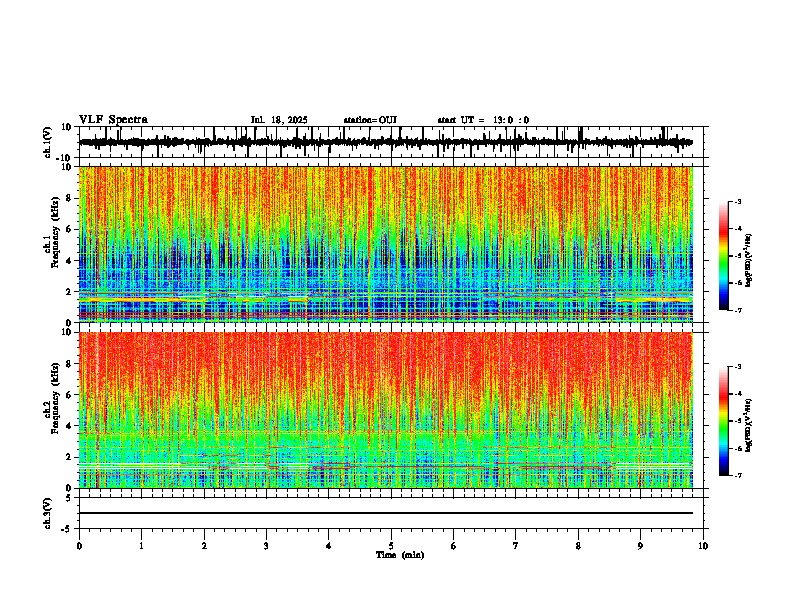Click the ch.2 spectrogram color scale bar
This screenshot has width=792, height=612.
coord(724,421)
